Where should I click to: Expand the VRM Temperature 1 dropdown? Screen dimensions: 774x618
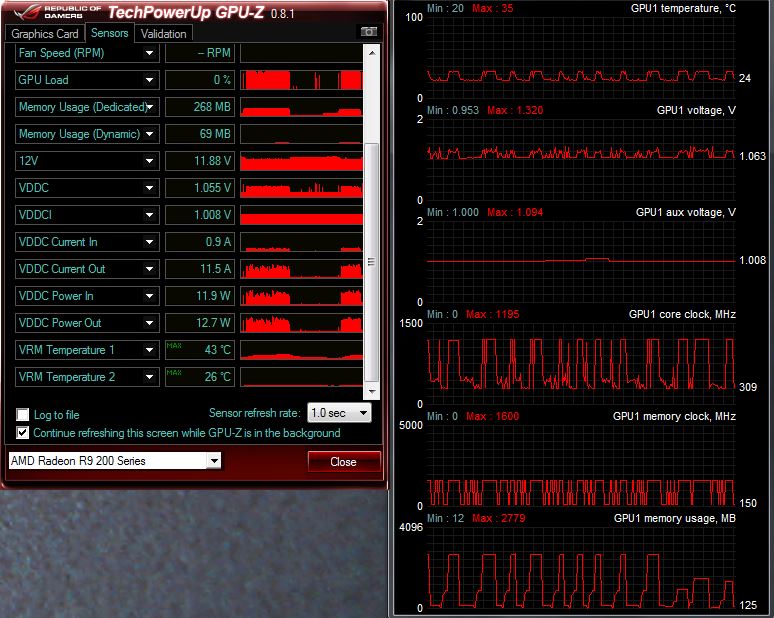pyautogui.click(x=149, y=350)
